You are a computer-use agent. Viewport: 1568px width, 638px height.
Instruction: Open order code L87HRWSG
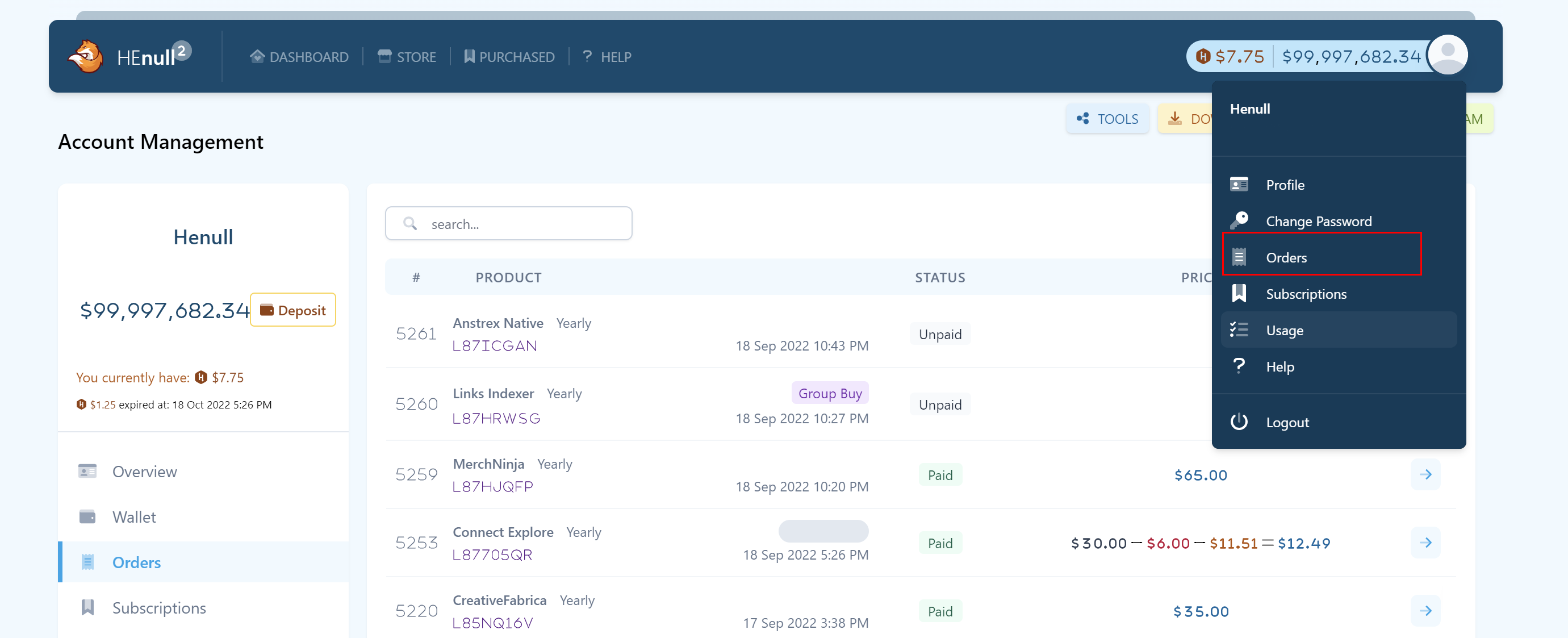coord(496,418)
